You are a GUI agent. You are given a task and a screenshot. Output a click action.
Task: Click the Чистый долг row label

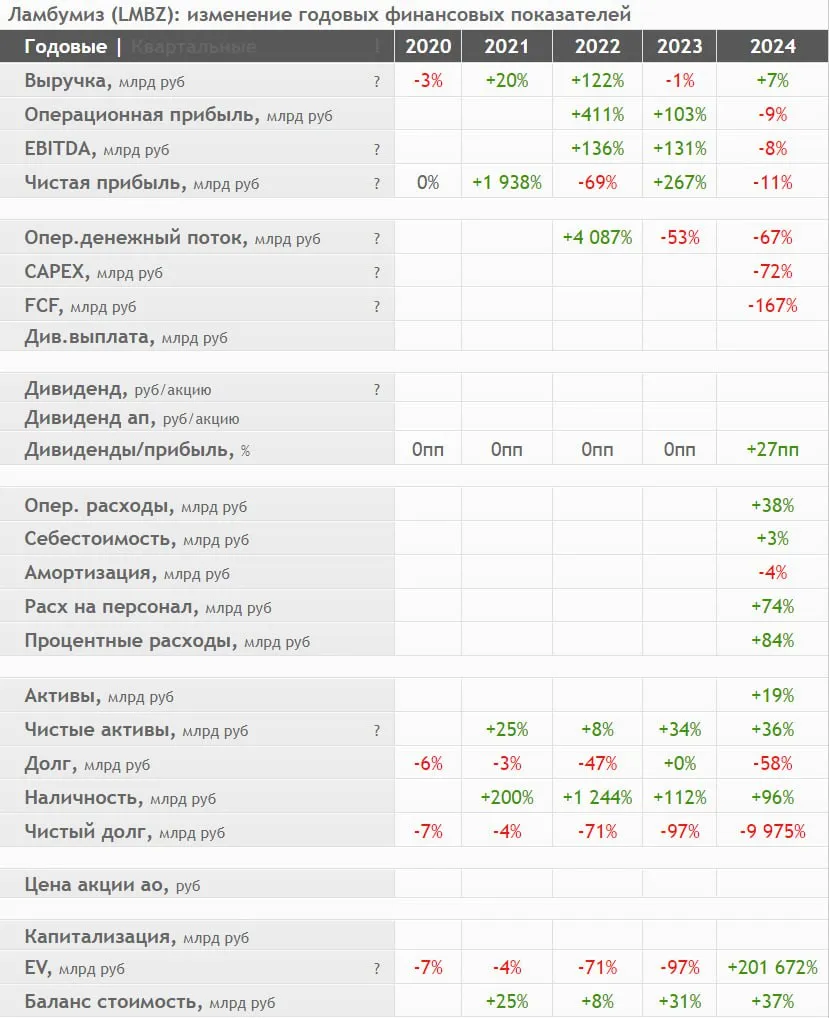88,832
